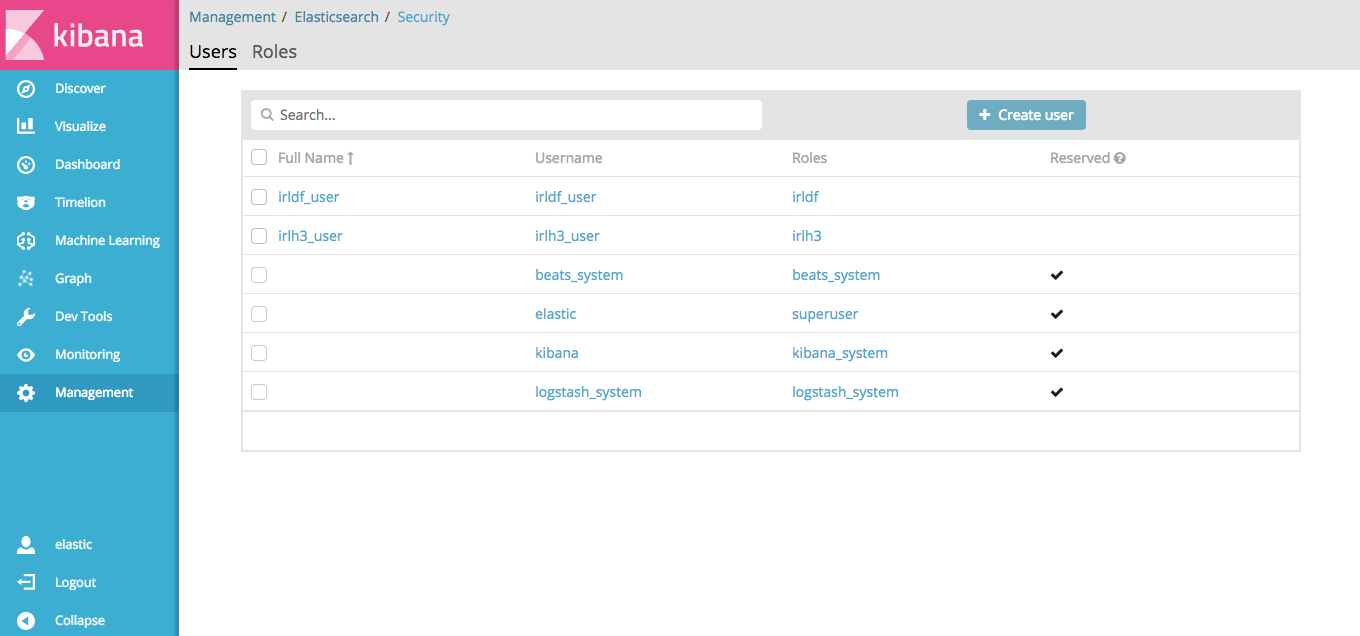This screenshot has width=1360, height=636.
Task: Open the logstash_system role link
Action: point(845,392)
